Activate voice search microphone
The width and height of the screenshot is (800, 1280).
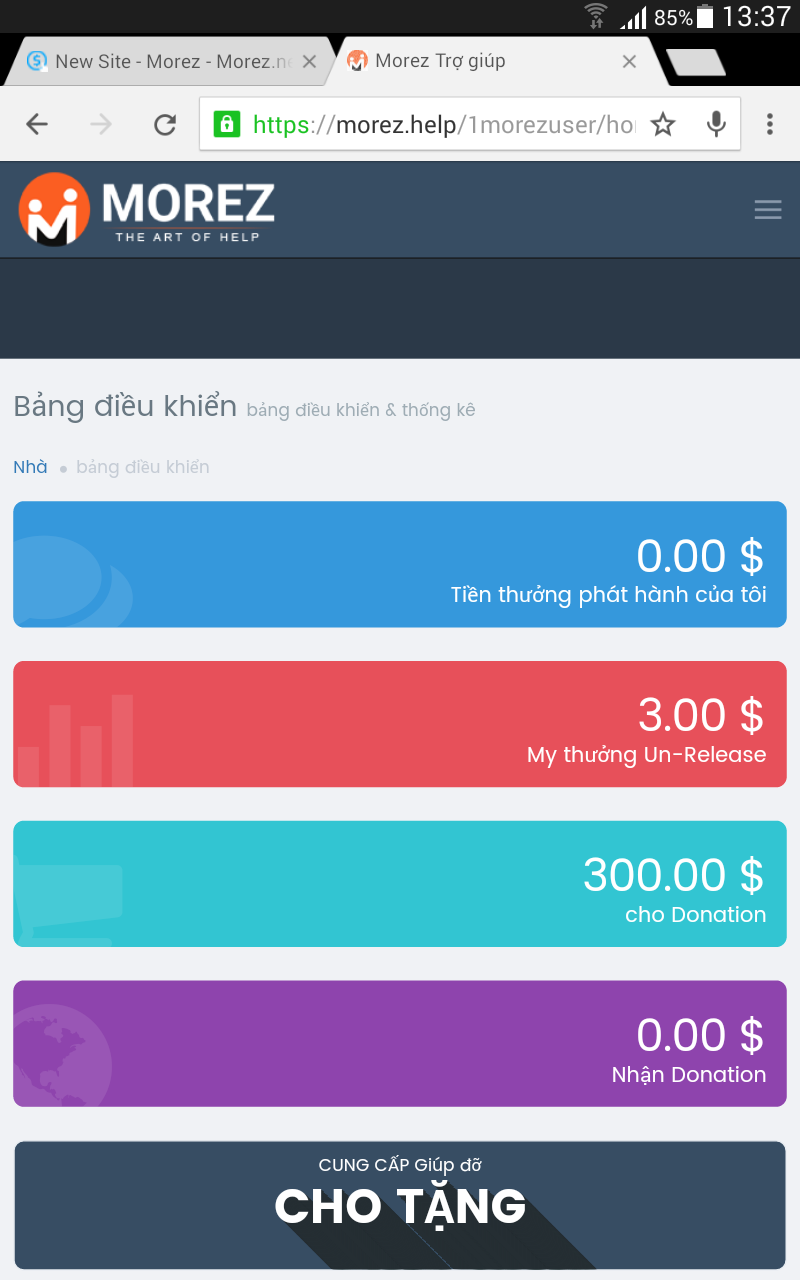716,124
